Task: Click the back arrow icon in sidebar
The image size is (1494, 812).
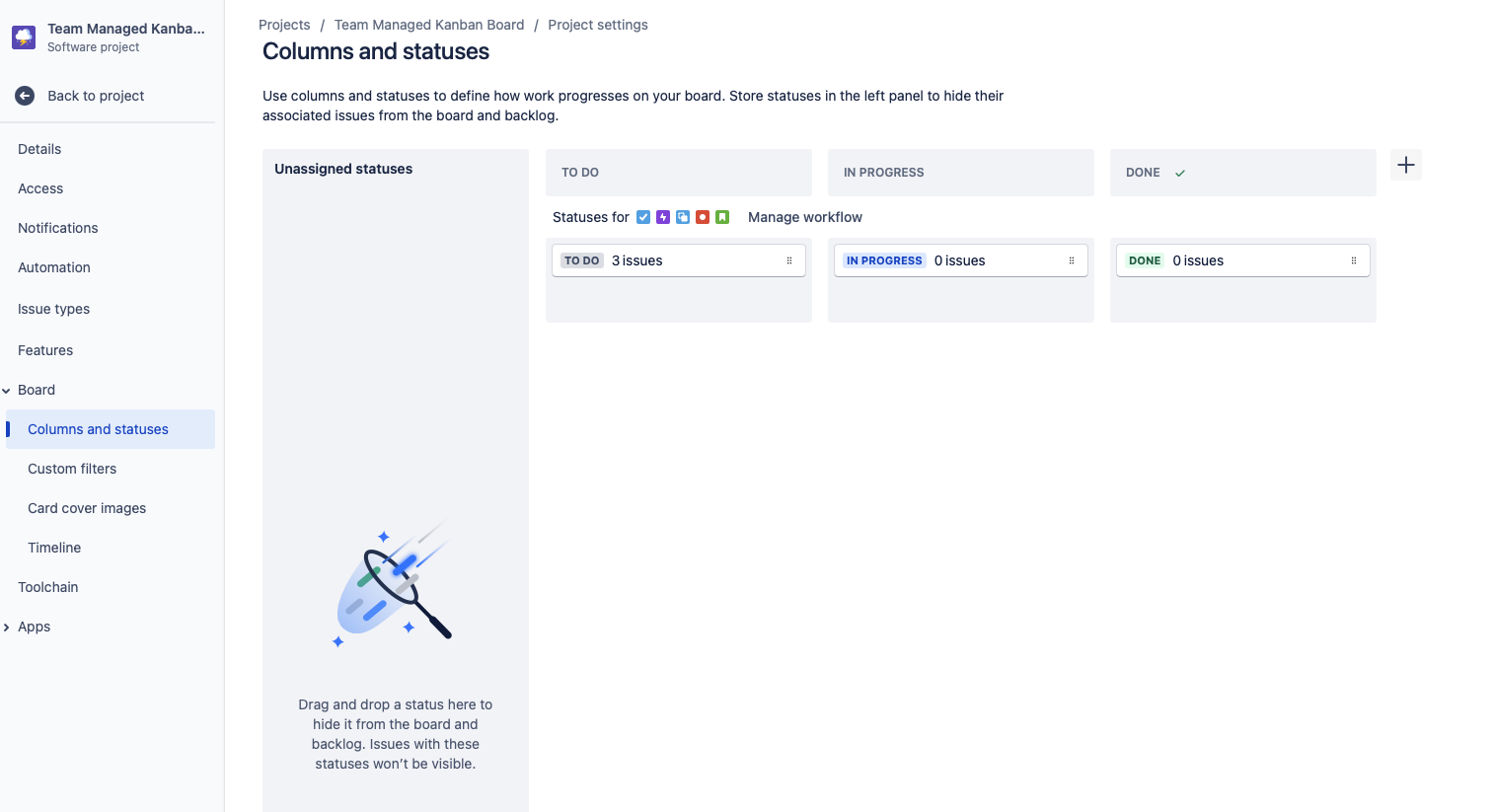Action: pos(25,96)
